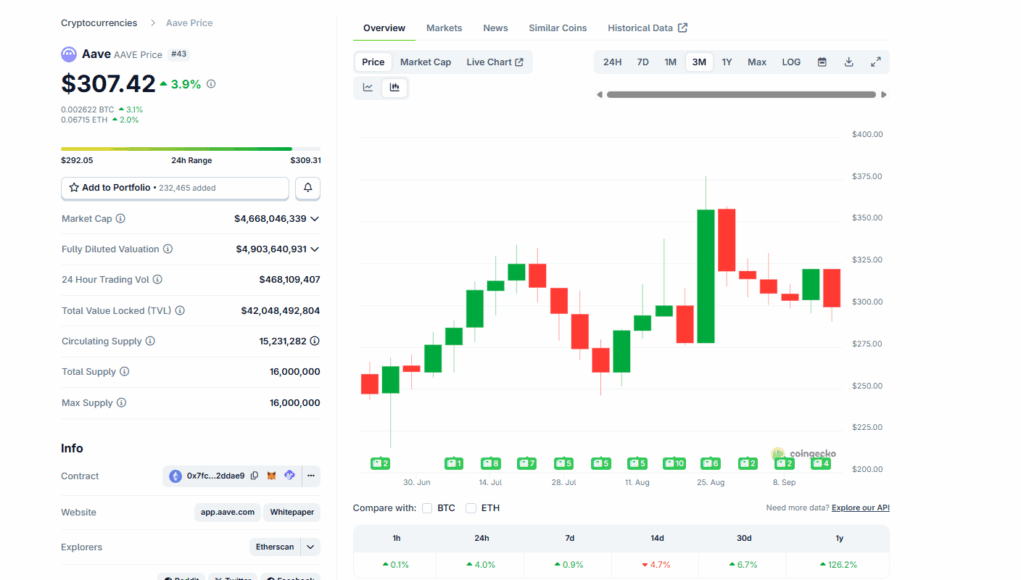The height and width of the screenshot is (580, 1021).
Task: Open the Historical Data tab
Action: point(647,28)
